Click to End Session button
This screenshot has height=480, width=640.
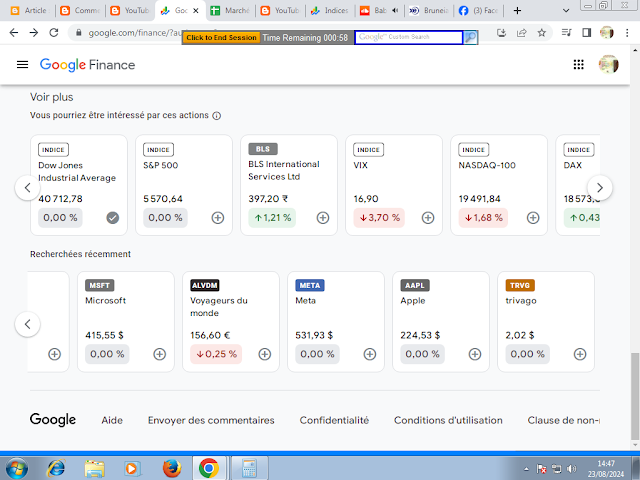pyautogui.click(x=221, y=38)
